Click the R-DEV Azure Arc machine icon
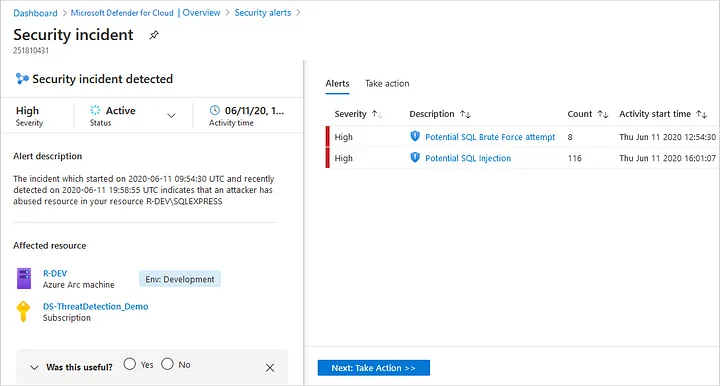The height and width of the screenshot is (386, 720). click(24, 279)
